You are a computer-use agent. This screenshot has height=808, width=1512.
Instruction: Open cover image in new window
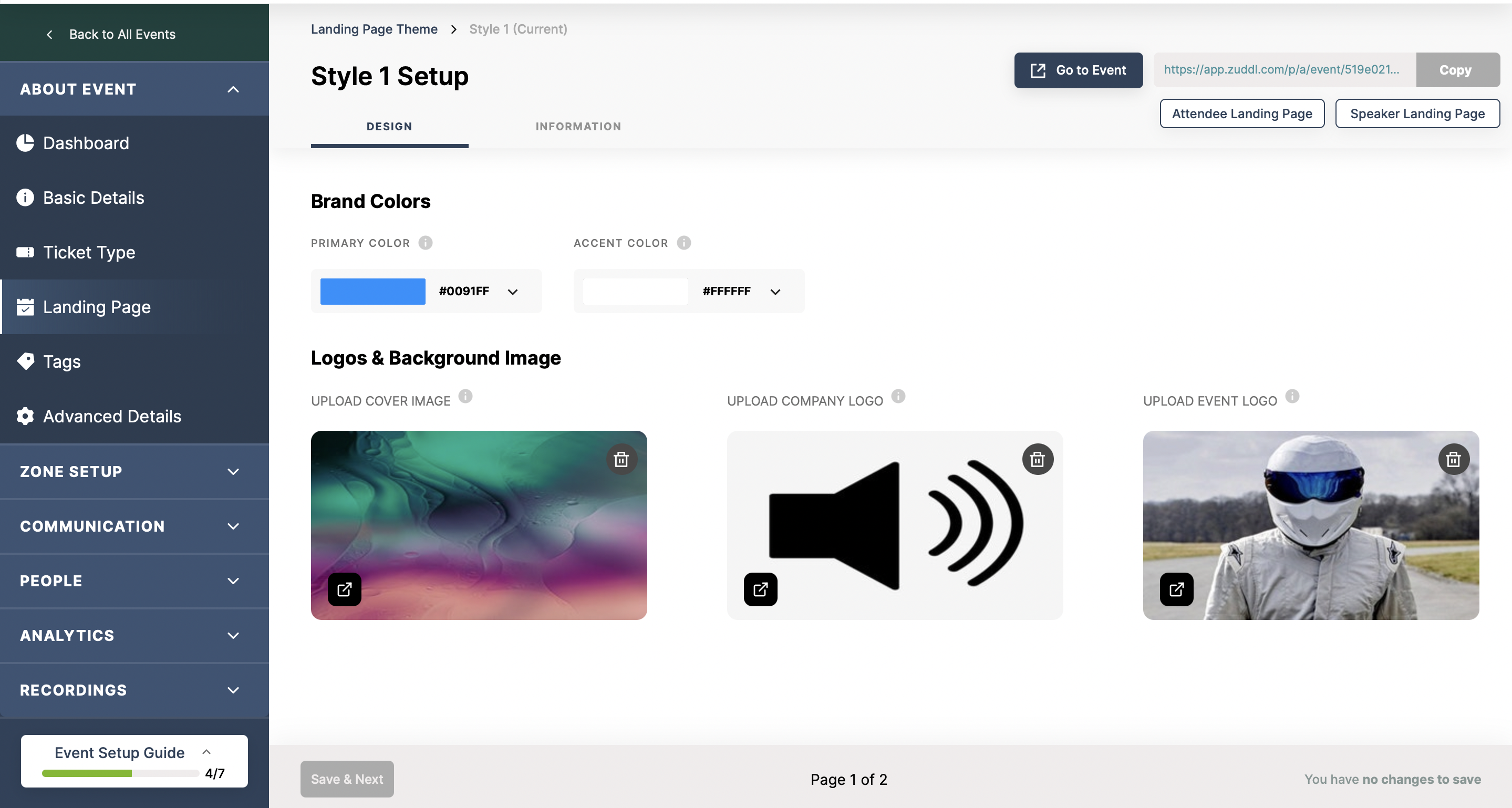[x=345, y=589]
